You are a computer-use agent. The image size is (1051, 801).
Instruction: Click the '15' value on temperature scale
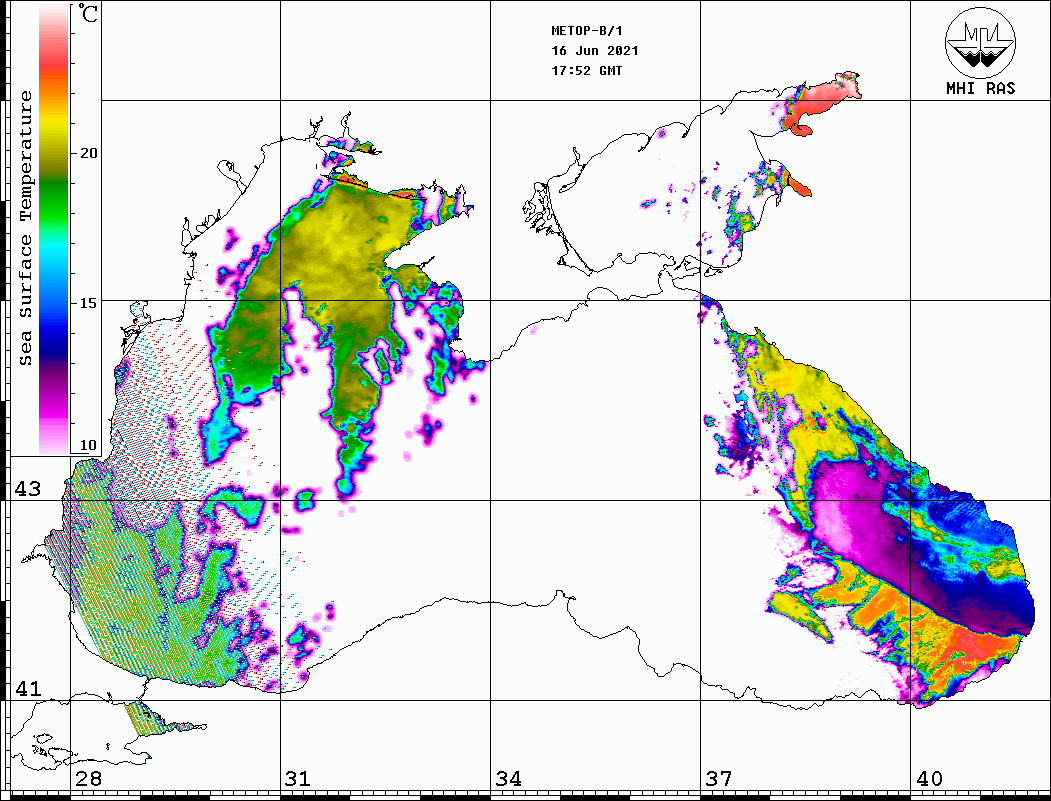[x=88, y=303]
